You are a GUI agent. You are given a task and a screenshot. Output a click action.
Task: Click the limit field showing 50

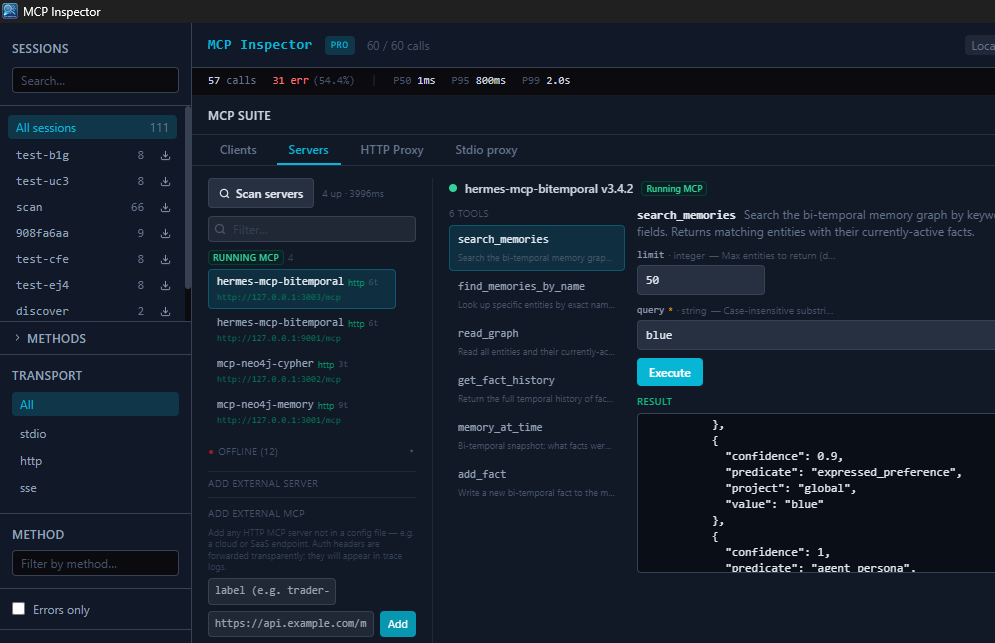pos(701,280)
